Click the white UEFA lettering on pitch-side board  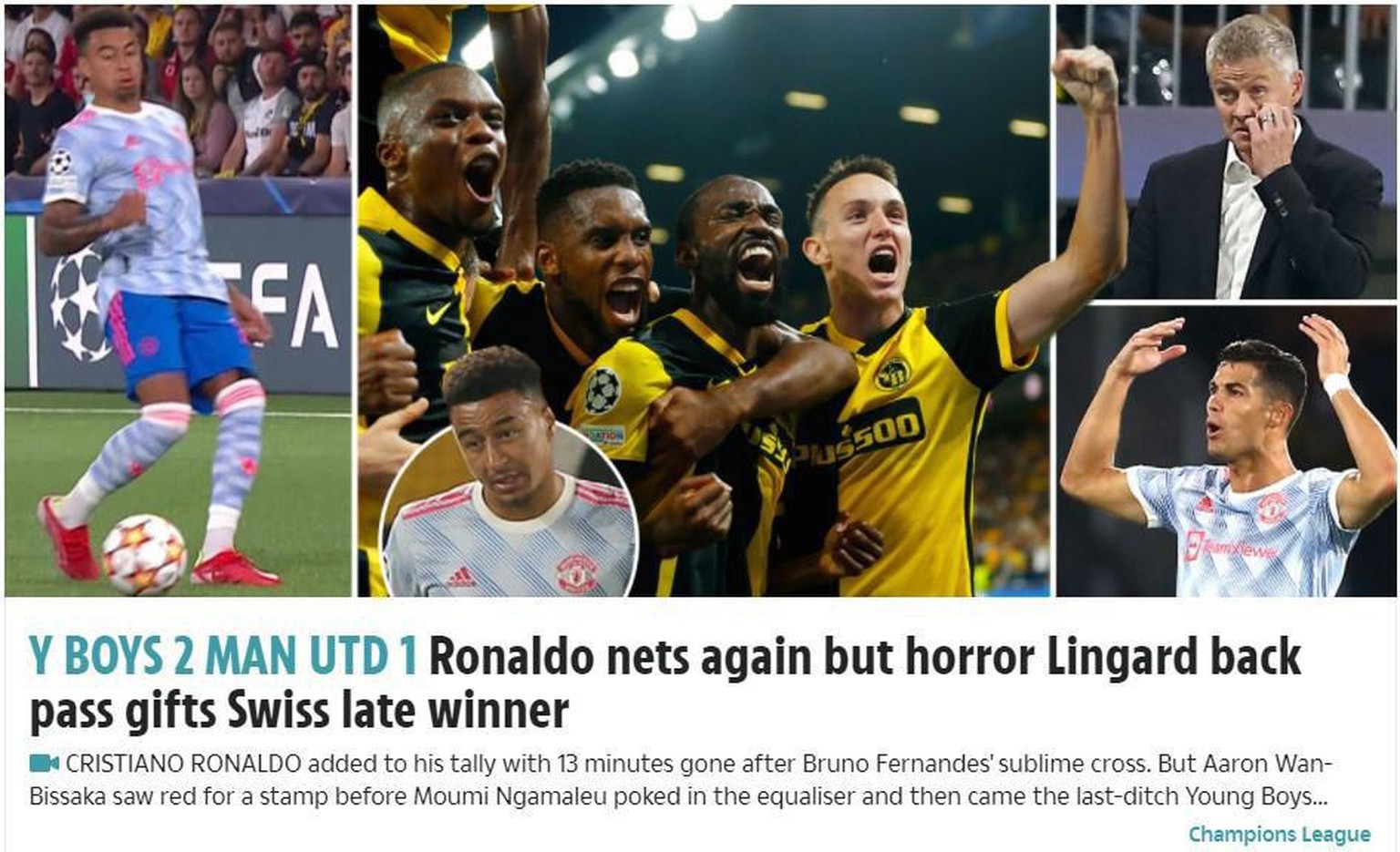[x=278, y=306]
